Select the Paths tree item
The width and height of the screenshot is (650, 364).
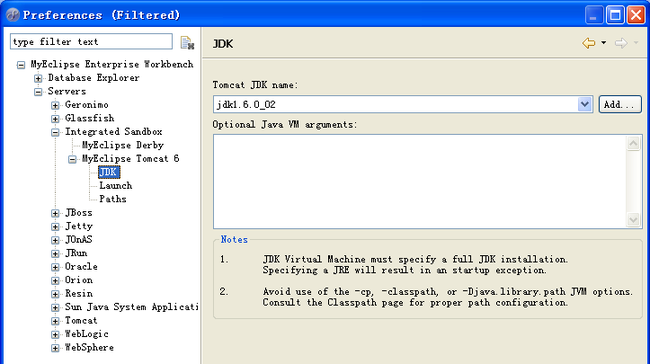point(113,199)
